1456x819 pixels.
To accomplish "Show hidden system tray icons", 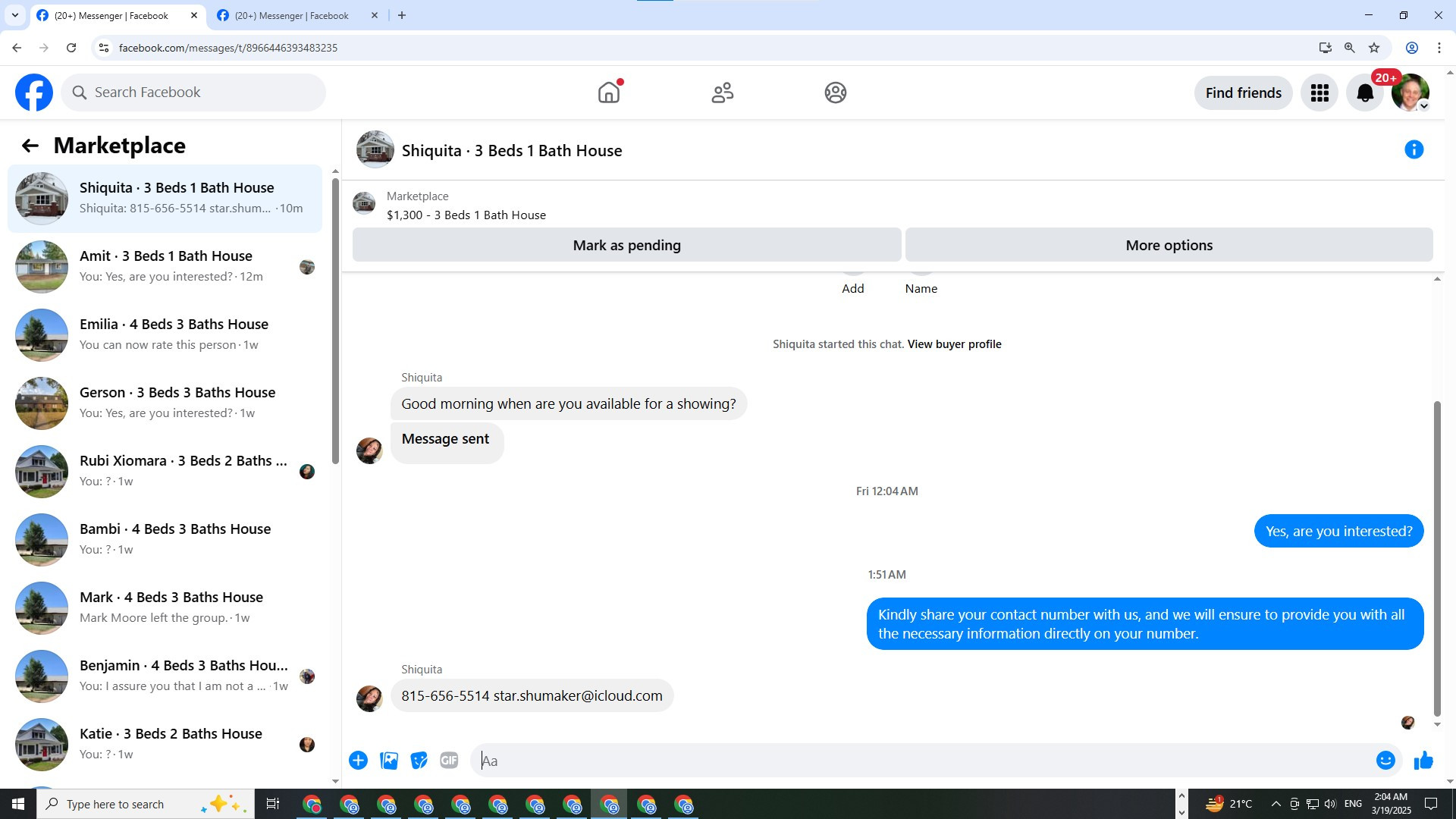I will tap(1276, 804).
